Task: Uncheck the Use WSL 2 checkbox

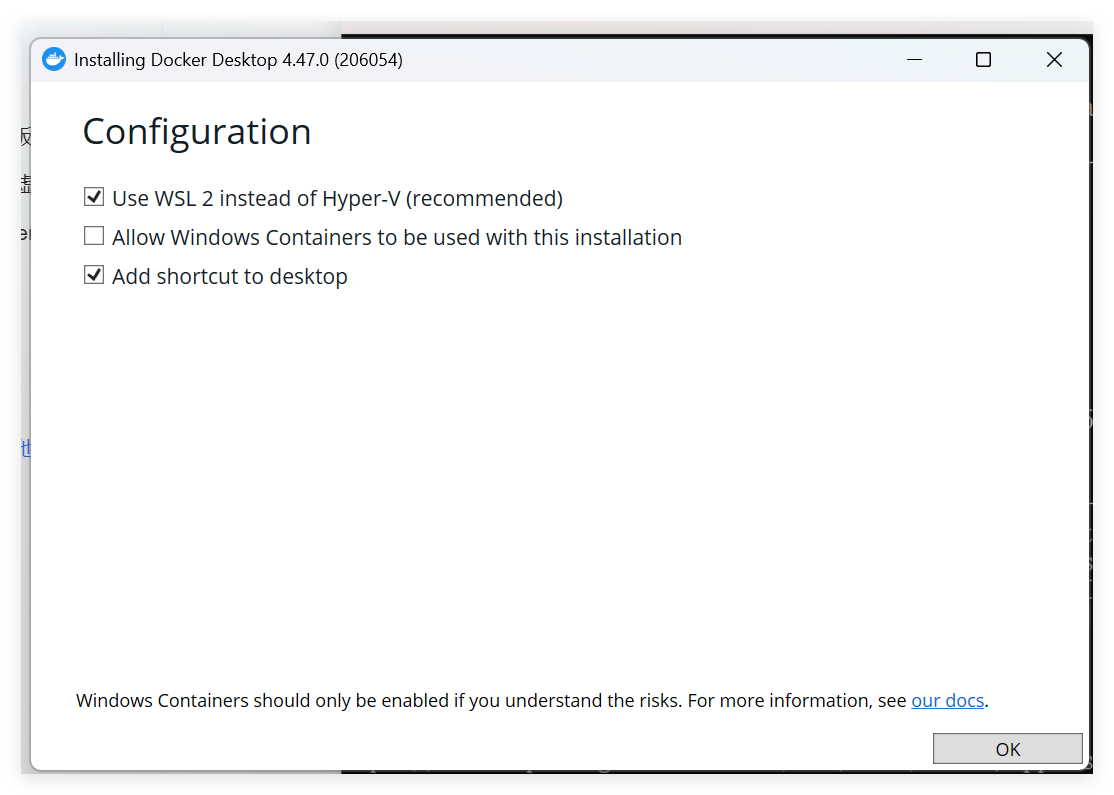Action: (94, 197)
